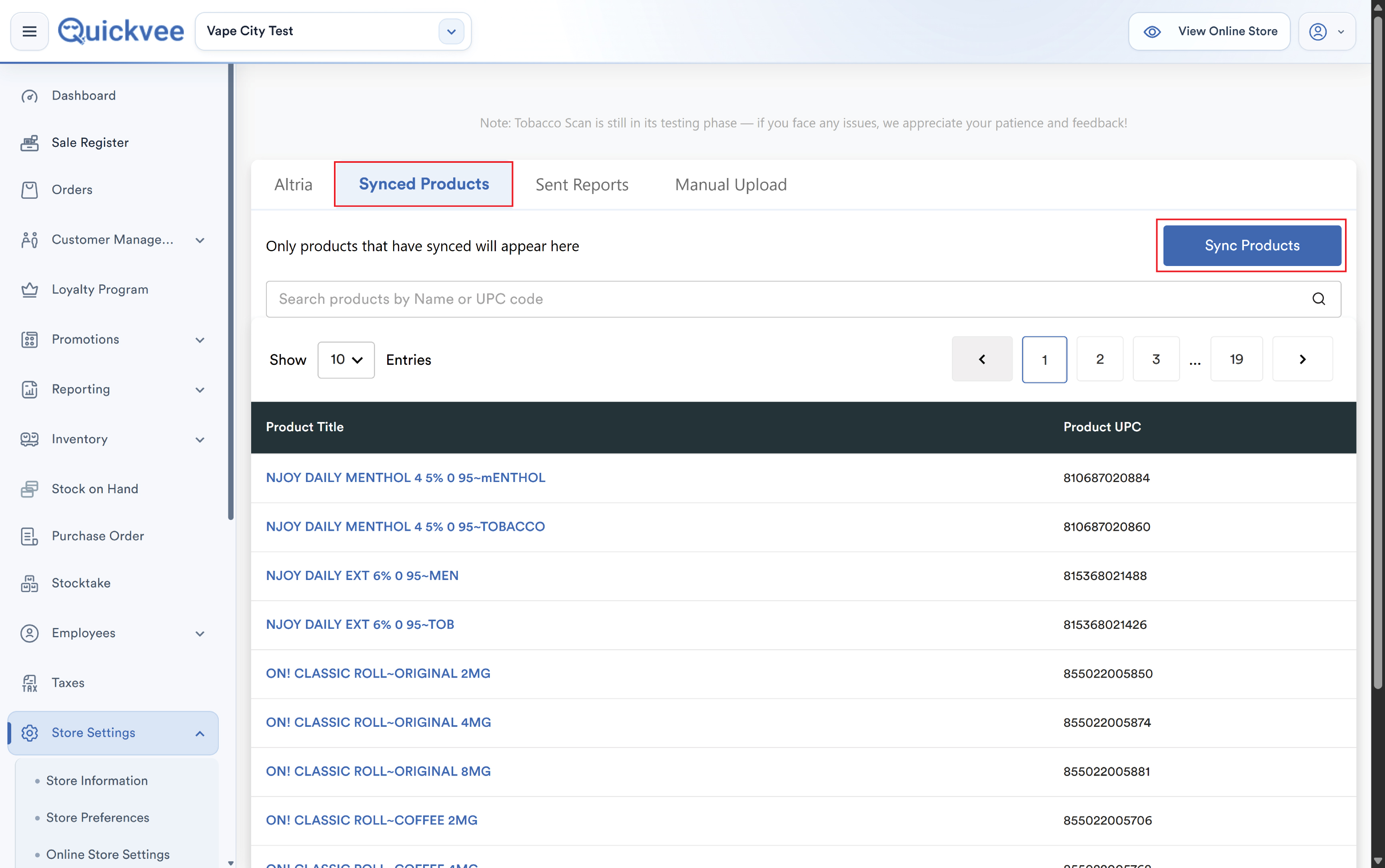Click the Product Title column header

304,427
